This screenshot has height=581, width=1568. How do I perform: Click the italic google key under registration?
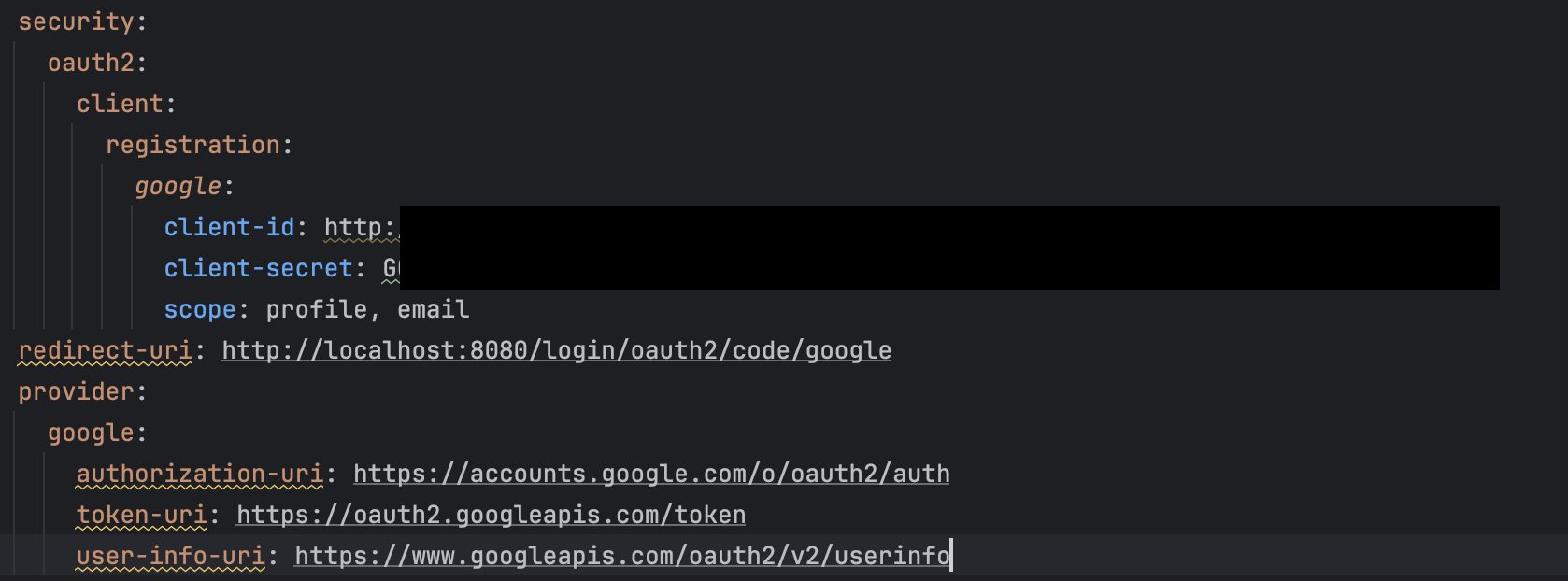(x=178, y=186)
